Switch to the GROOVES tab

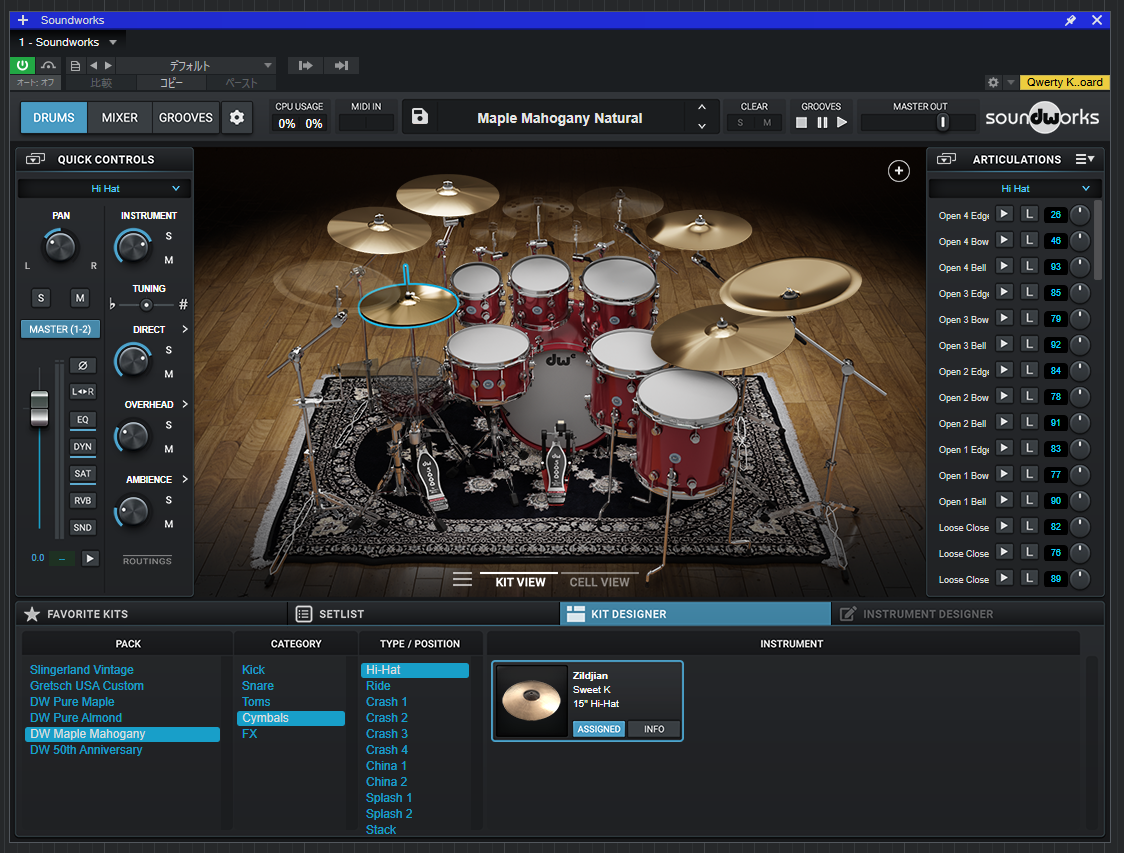click(x=186, y=118)
